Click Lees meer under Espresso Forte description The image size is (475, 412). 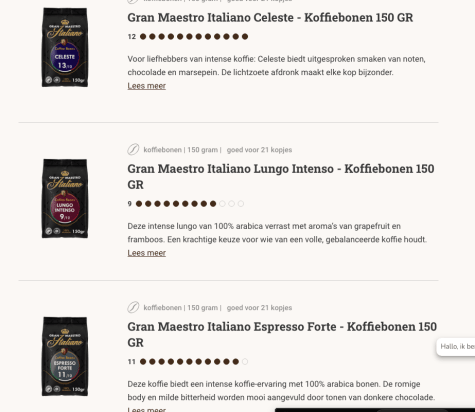tap(147, 409)
